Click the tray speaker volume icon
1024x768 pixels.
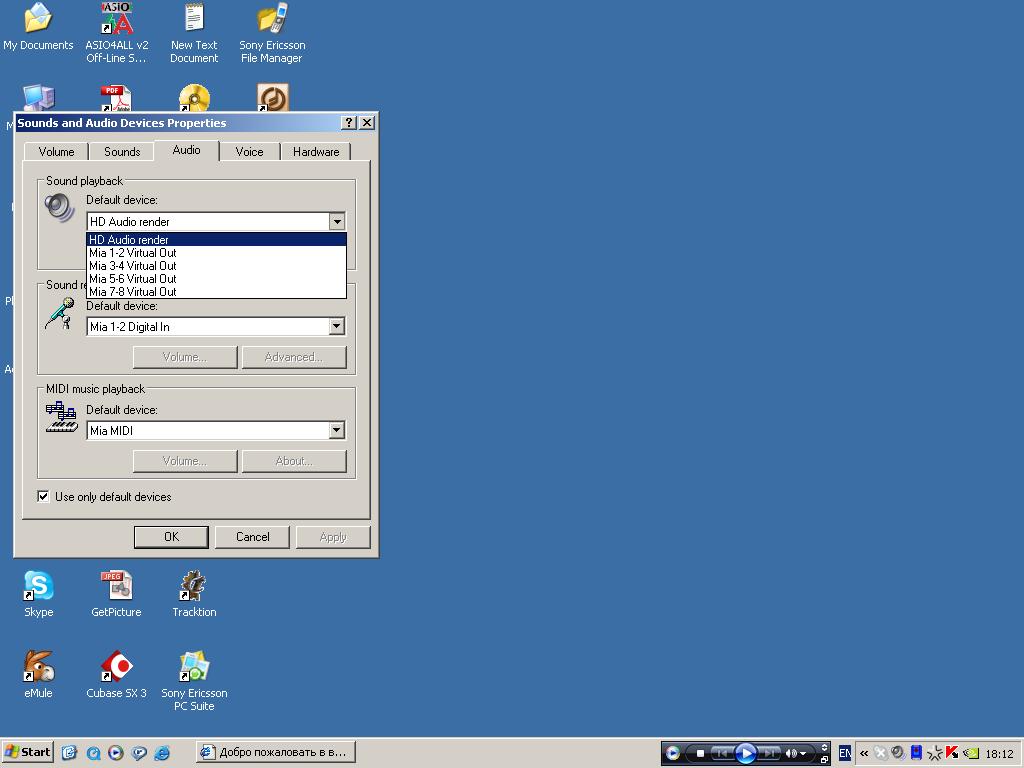tap(898, 753)
